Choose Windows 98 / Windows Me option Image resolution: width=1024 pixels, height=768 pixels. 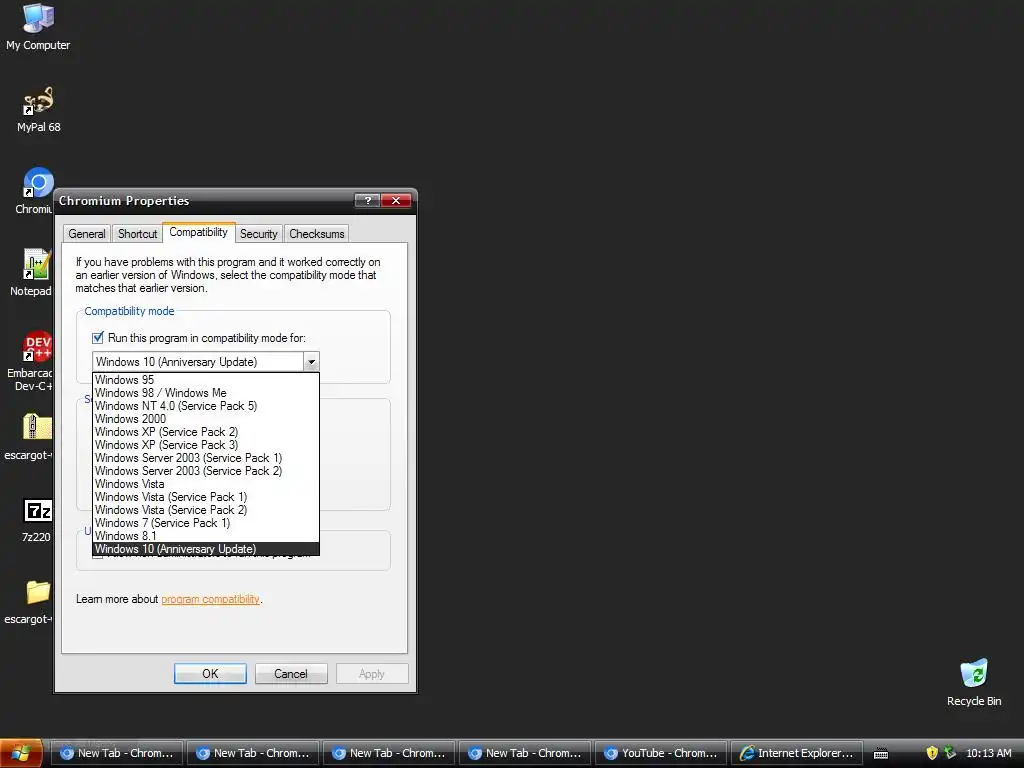[206, 392]
